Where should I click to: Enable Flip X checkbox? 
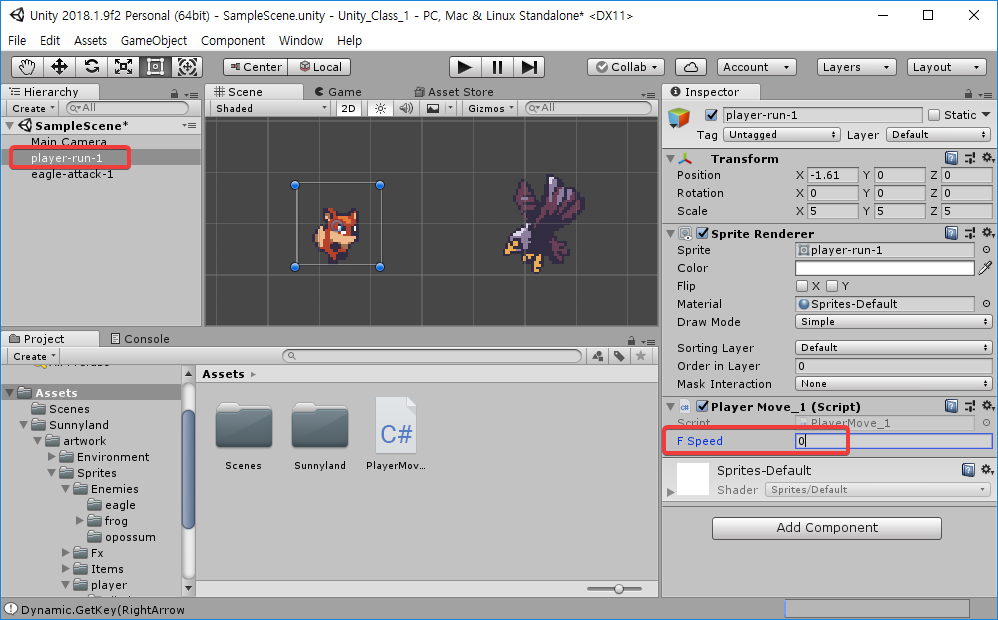[x=802, y=286]
